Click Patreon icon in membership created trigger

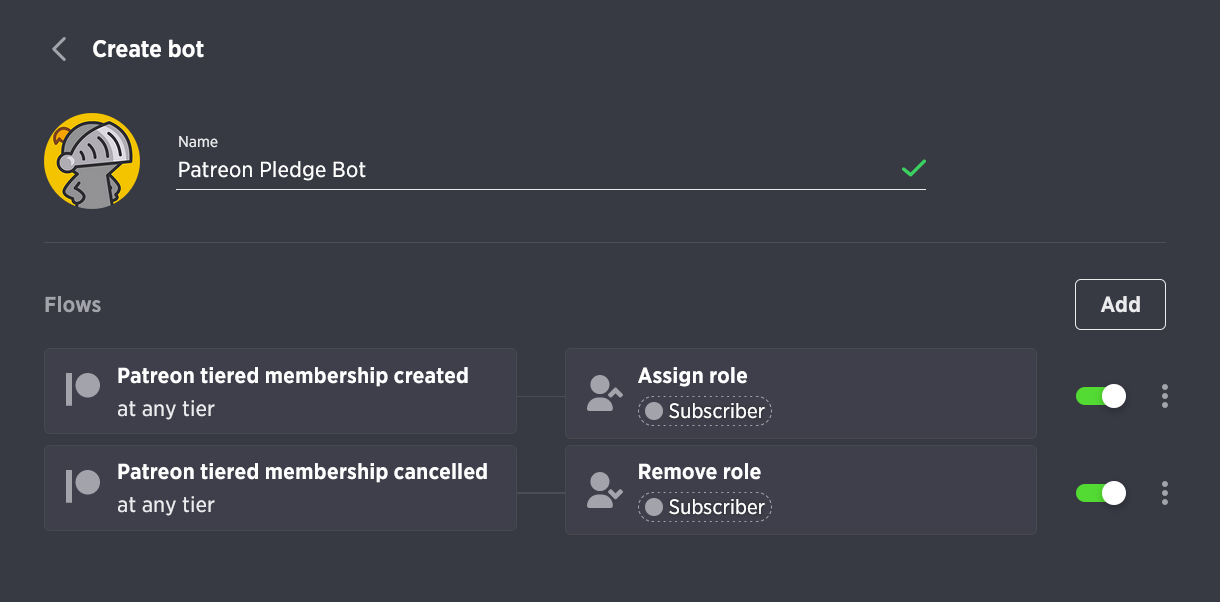[x=83, y=389]
